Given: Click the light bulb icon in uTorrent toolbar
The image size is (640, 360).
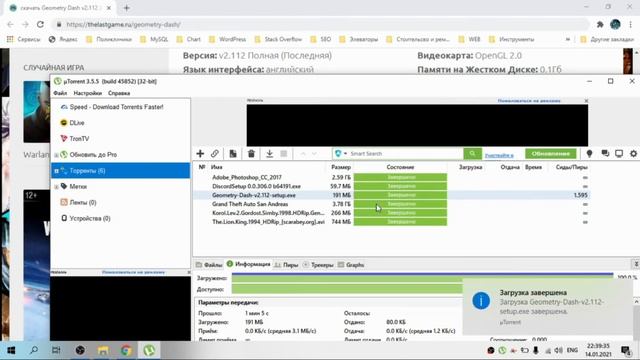Looking at the screenshot, I should pyautogui.click(x=589, y=154).
